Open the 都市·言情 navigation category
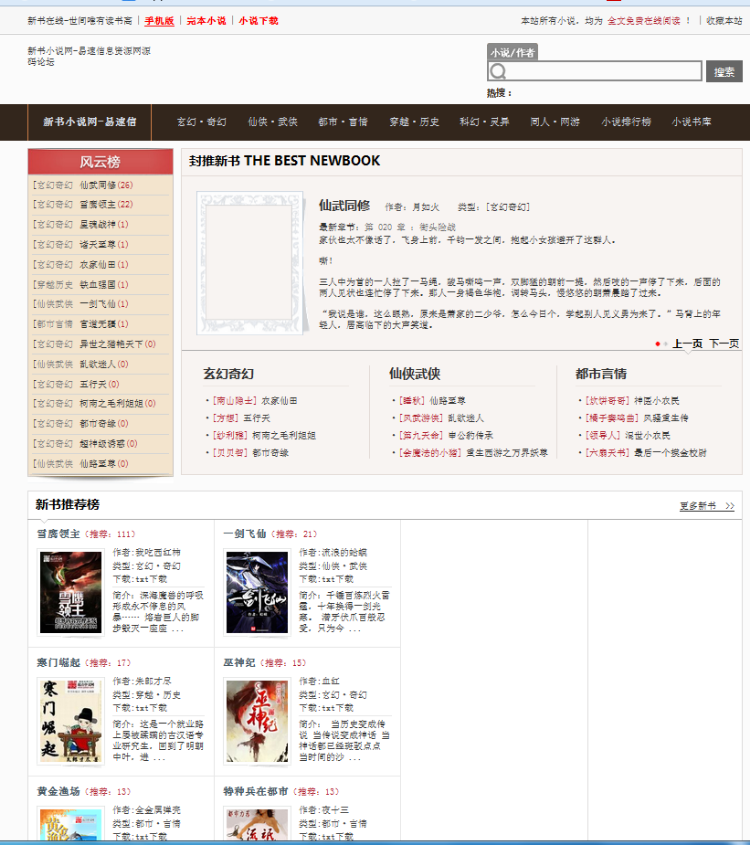The width and height of the screenshot is (750, 845). (x=343, y=122)
